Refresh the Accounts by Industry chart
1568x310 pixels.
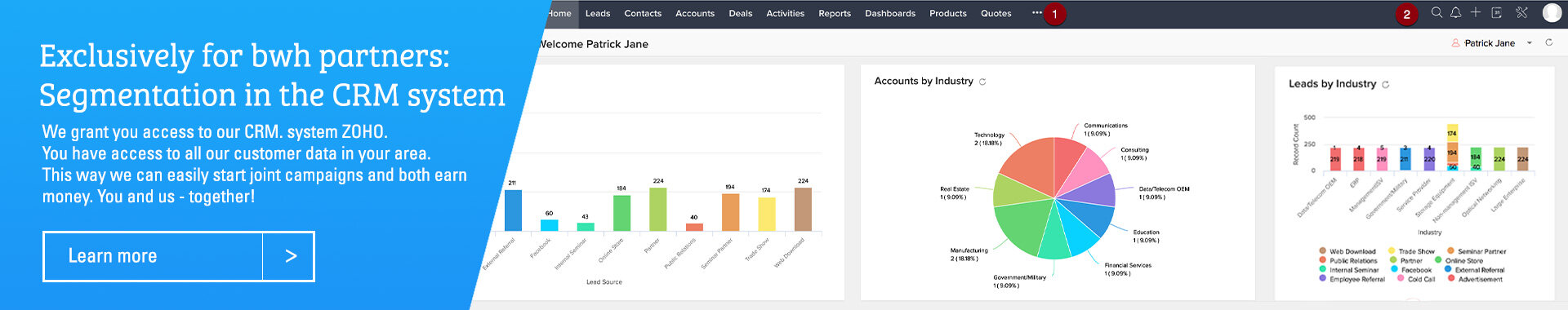coord(982,82)
